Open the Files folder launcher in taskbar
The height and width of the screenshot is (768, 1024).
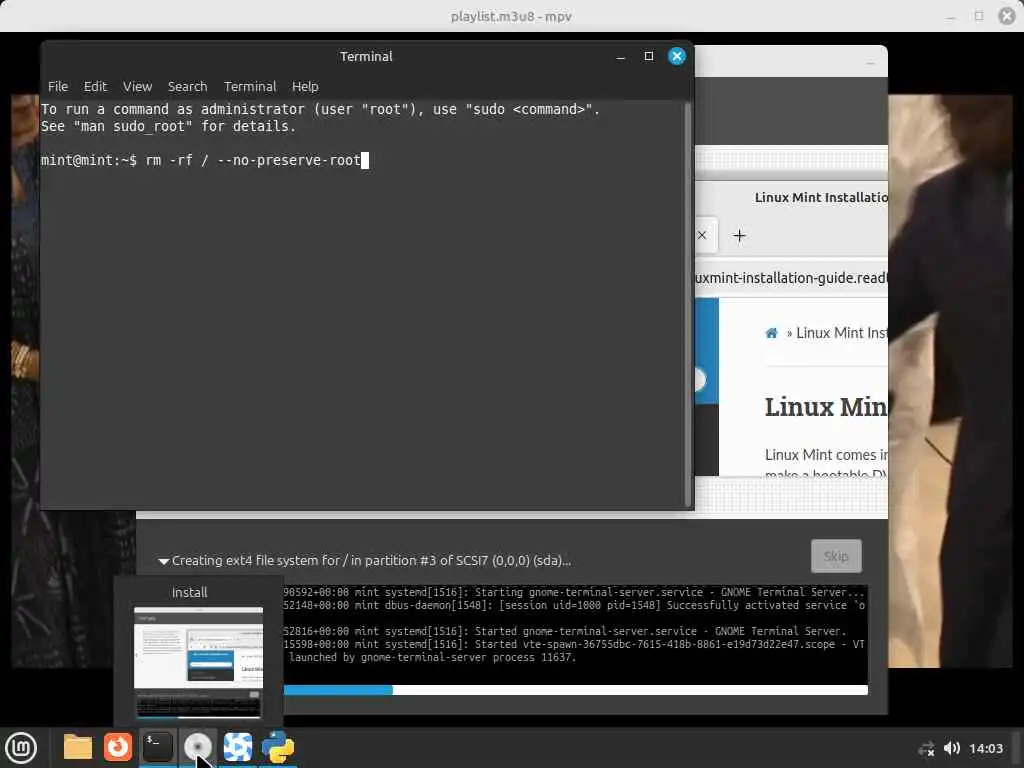pyautogui.click(x=77, y=747)
